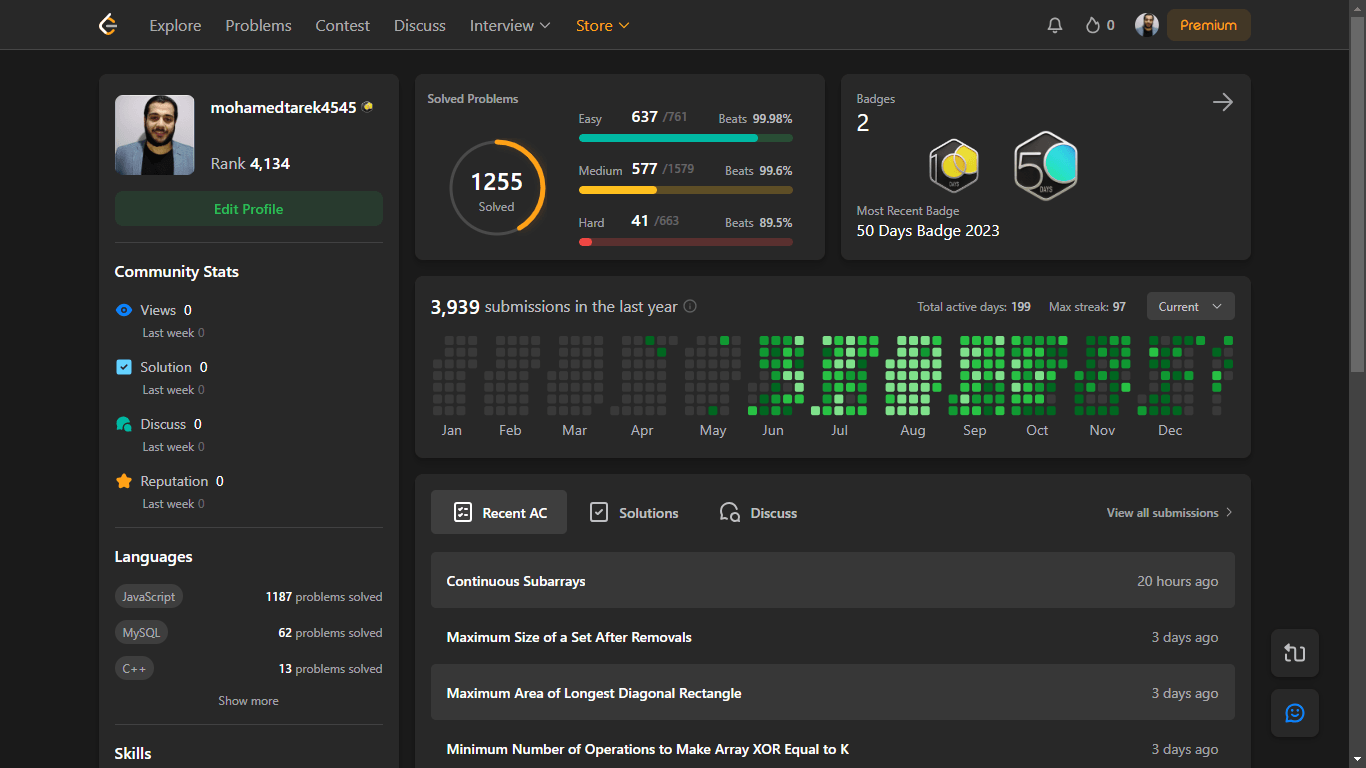The width and height of the screenshot is (1366, 768).
Task: Click the C++ language tag
Action: tap(134, 669)
